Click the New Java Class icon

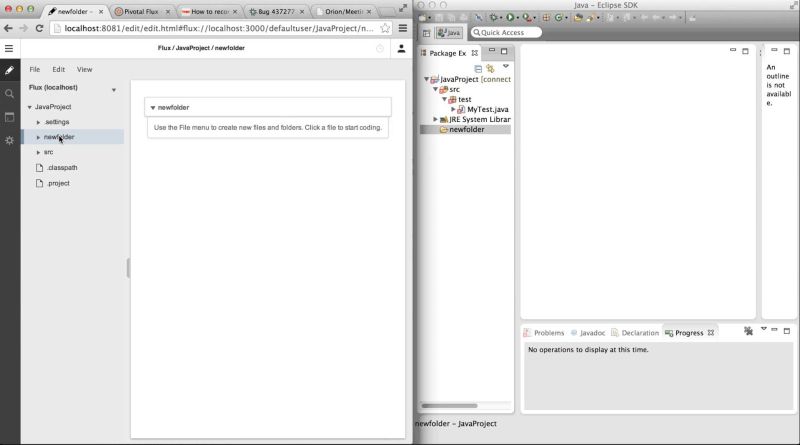(558, 17)
